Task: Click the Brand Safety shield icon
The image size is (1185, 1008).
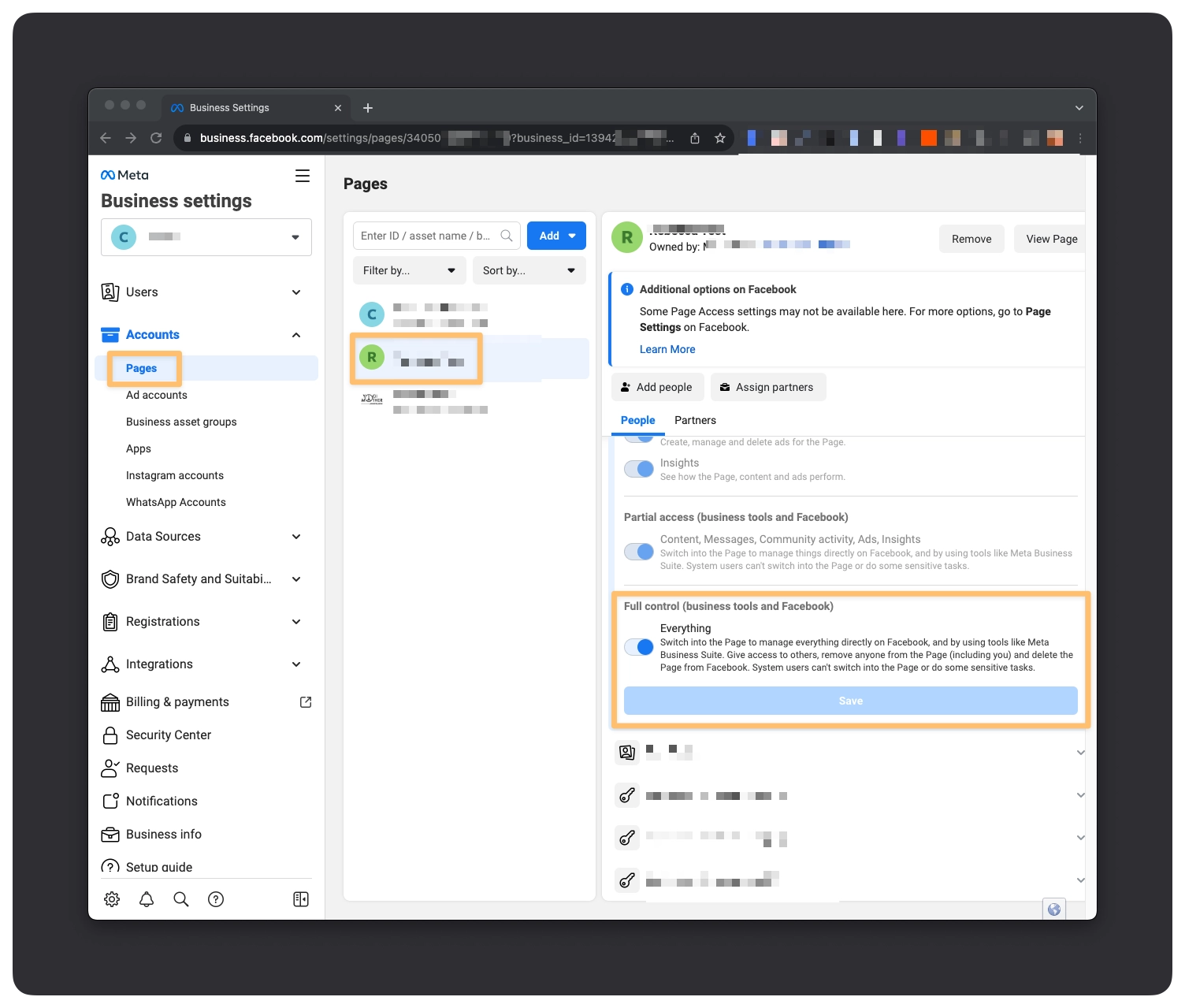Action: (110, 579)
